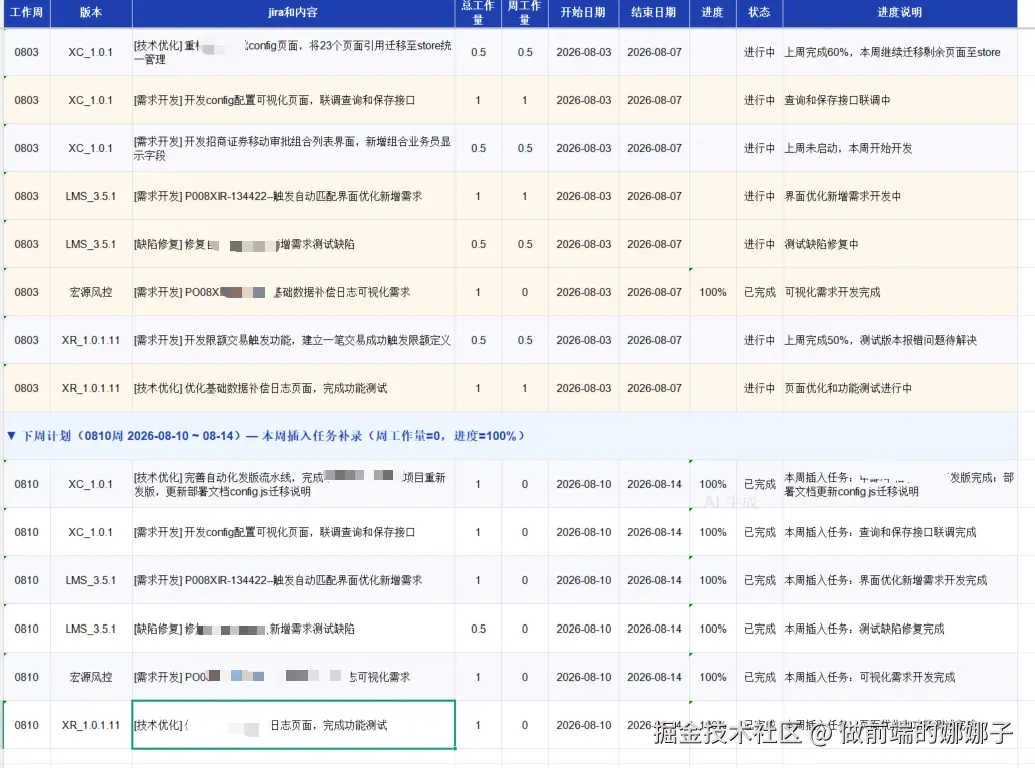Click the selected [技术优化] cell in the last row

(294, 725)
